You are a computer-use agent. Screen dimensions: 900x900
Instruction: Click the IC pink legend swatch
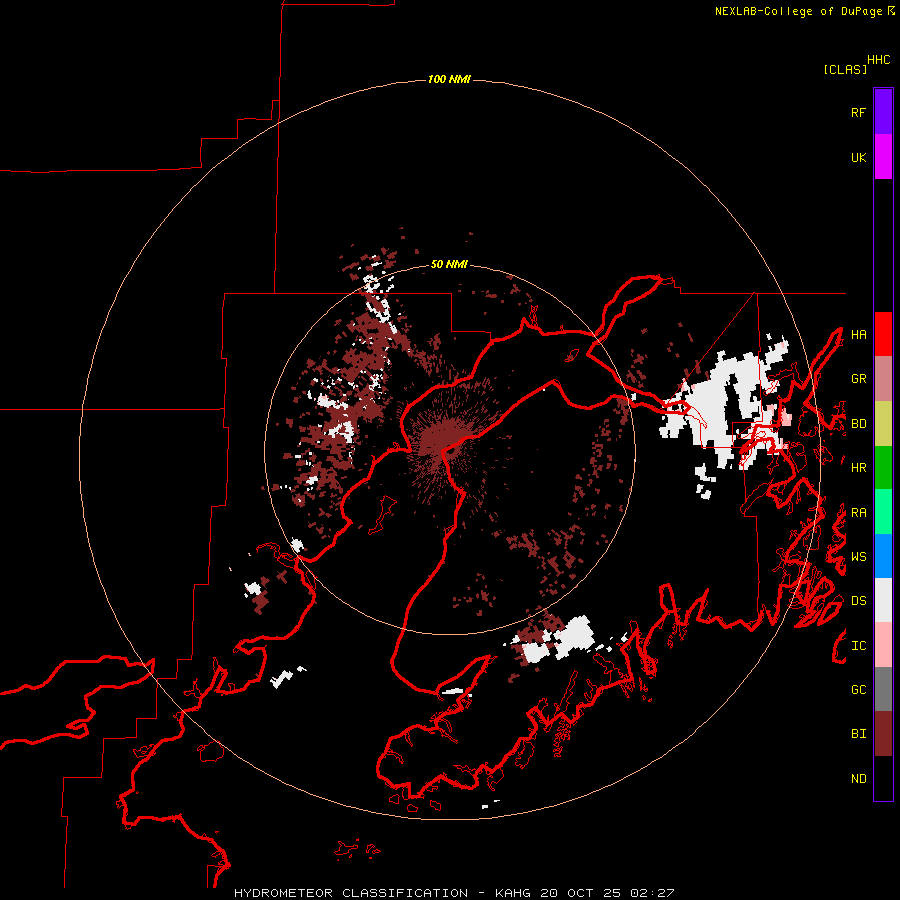pyautogui.click(x=883, y=645)
